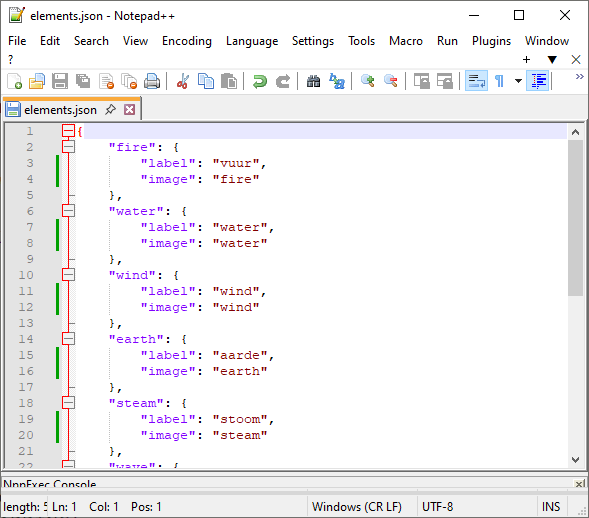Open the Run menu
589x518 pixels.
(447, 41)
